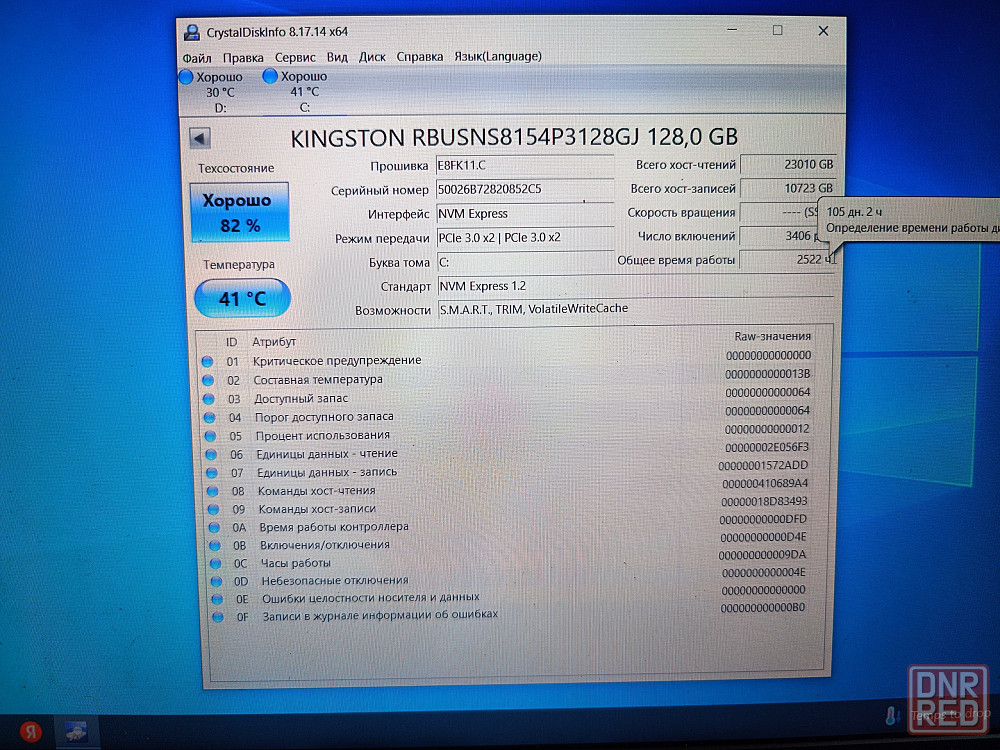Click the raw value 000000000009DA
This screenshot has width=1000, height=750.
click(x=763, y=555)
